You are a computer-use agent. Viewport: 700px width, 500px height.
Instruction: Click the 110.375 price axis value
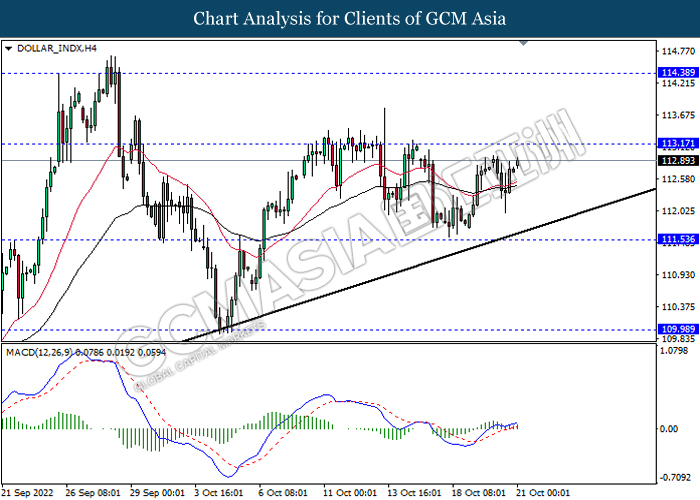678,307
